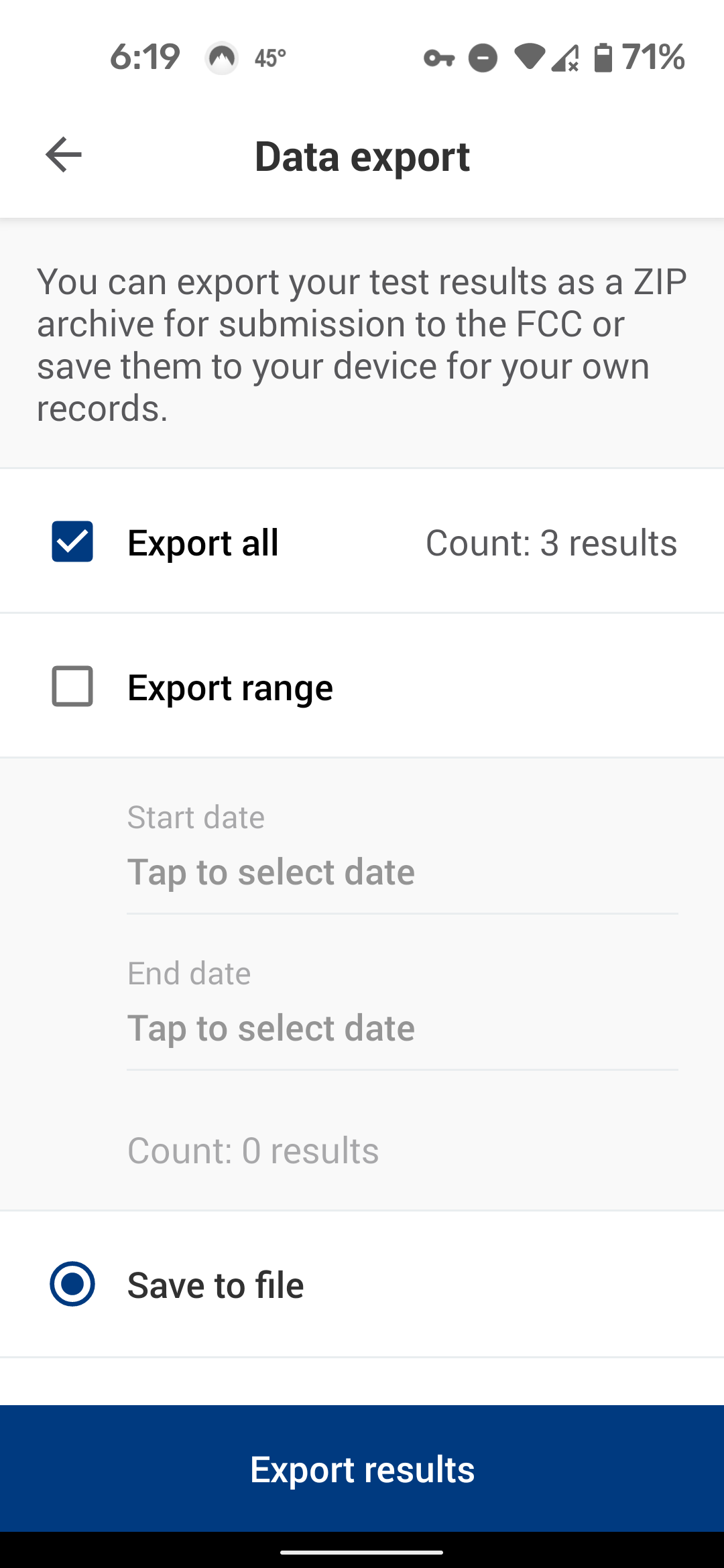Tap the Export range label

coord(230,688)
